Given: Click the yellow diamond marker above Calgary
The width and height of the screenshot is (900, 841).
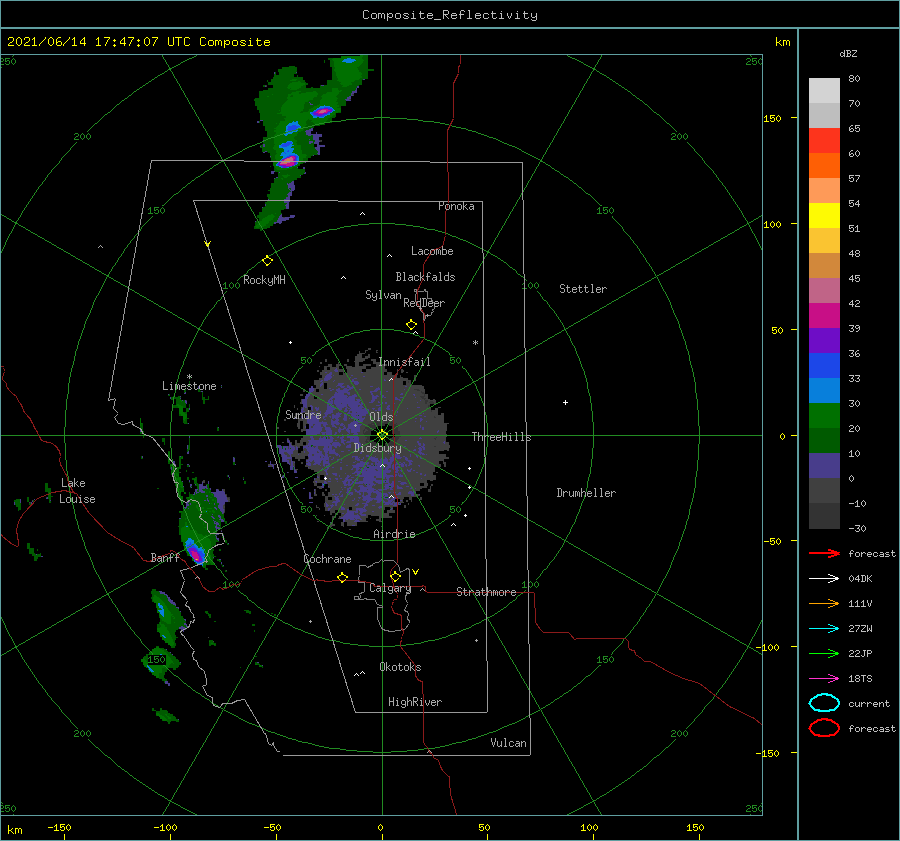Looking at the screenshot, I should pyautogui.click(x=395, y=576).
